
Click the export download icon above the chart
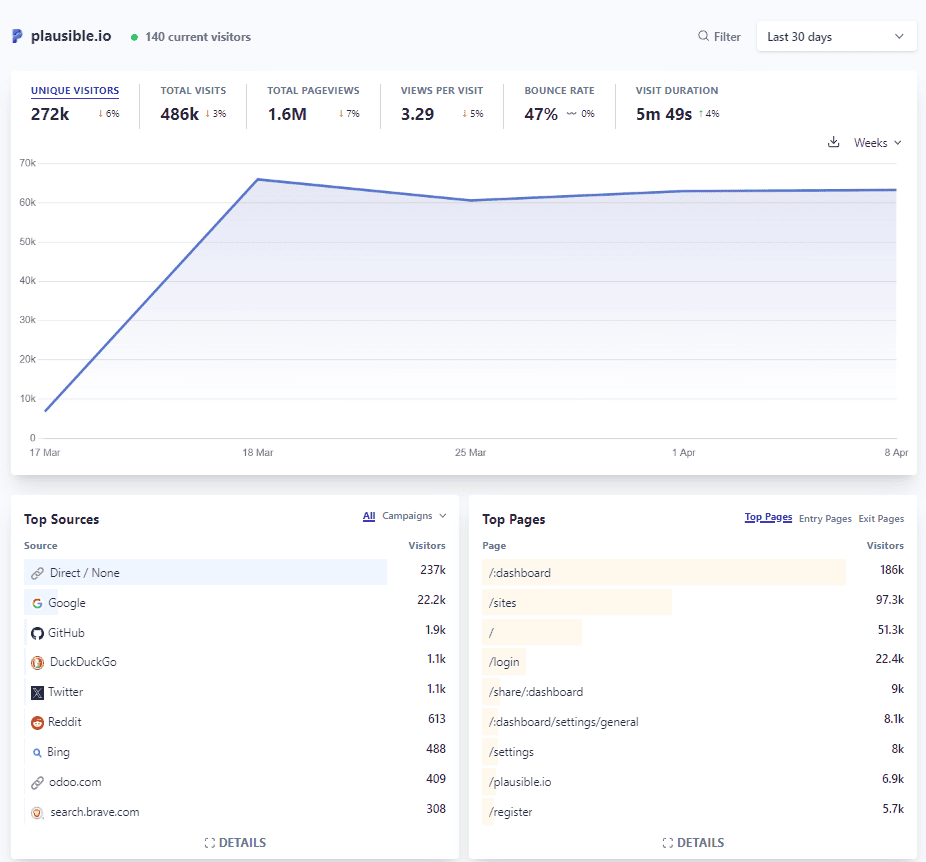click(x=833, y=142)
